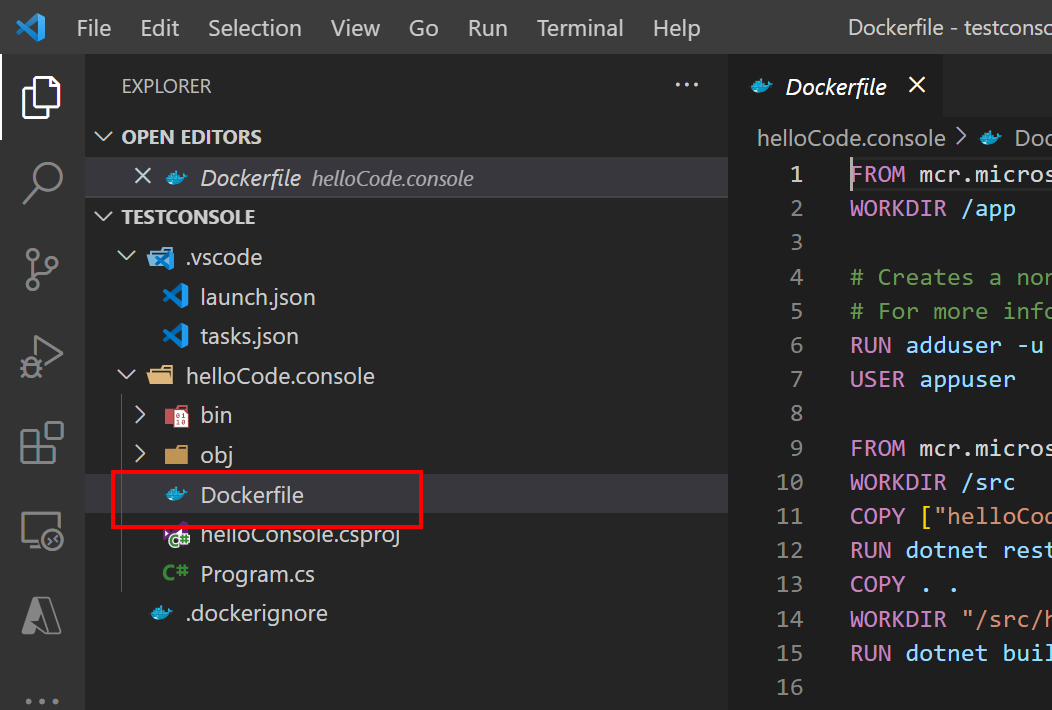1052x710 pixels.
Task: Click line number 1 in gutter
Action: [x=796, y=174]
